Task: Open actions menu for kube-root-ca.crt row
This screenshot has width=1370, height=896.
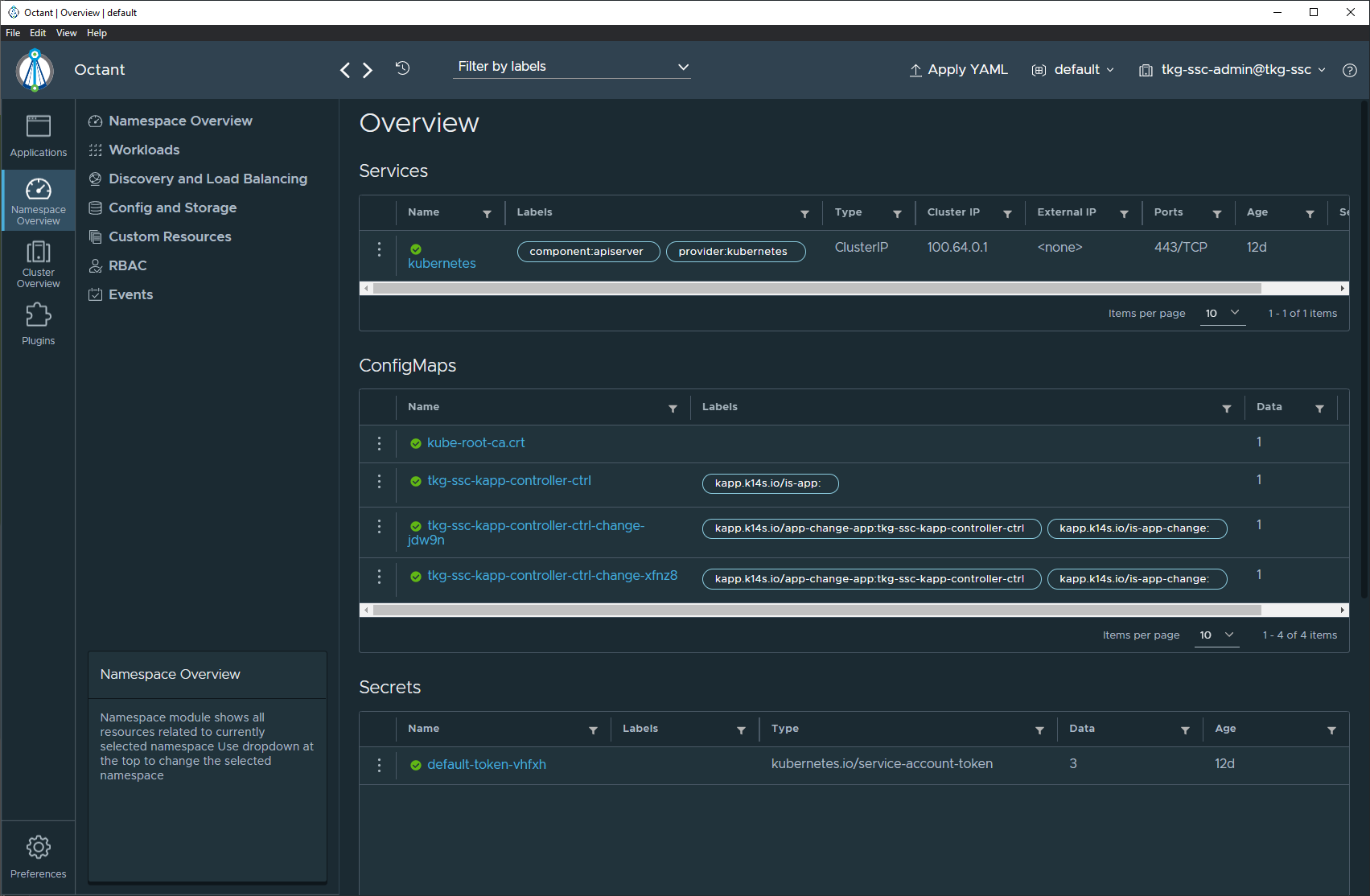Action: coord(380,443)
